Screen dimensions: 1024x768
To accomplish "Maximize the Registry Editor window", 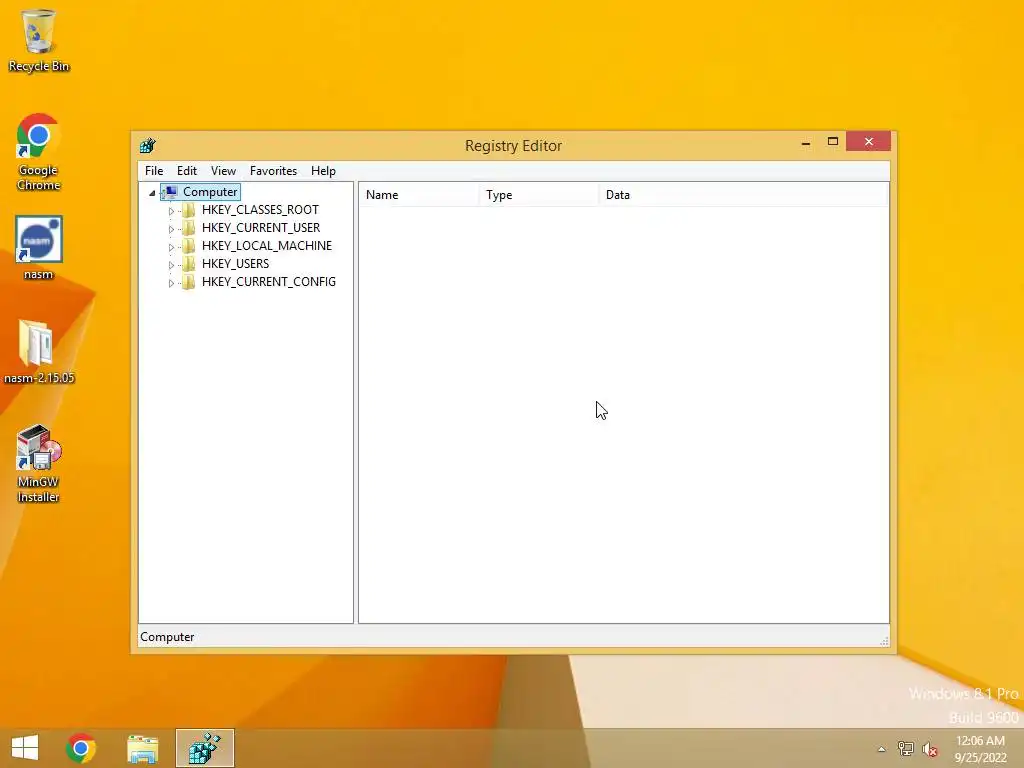I will click(833, 142).
